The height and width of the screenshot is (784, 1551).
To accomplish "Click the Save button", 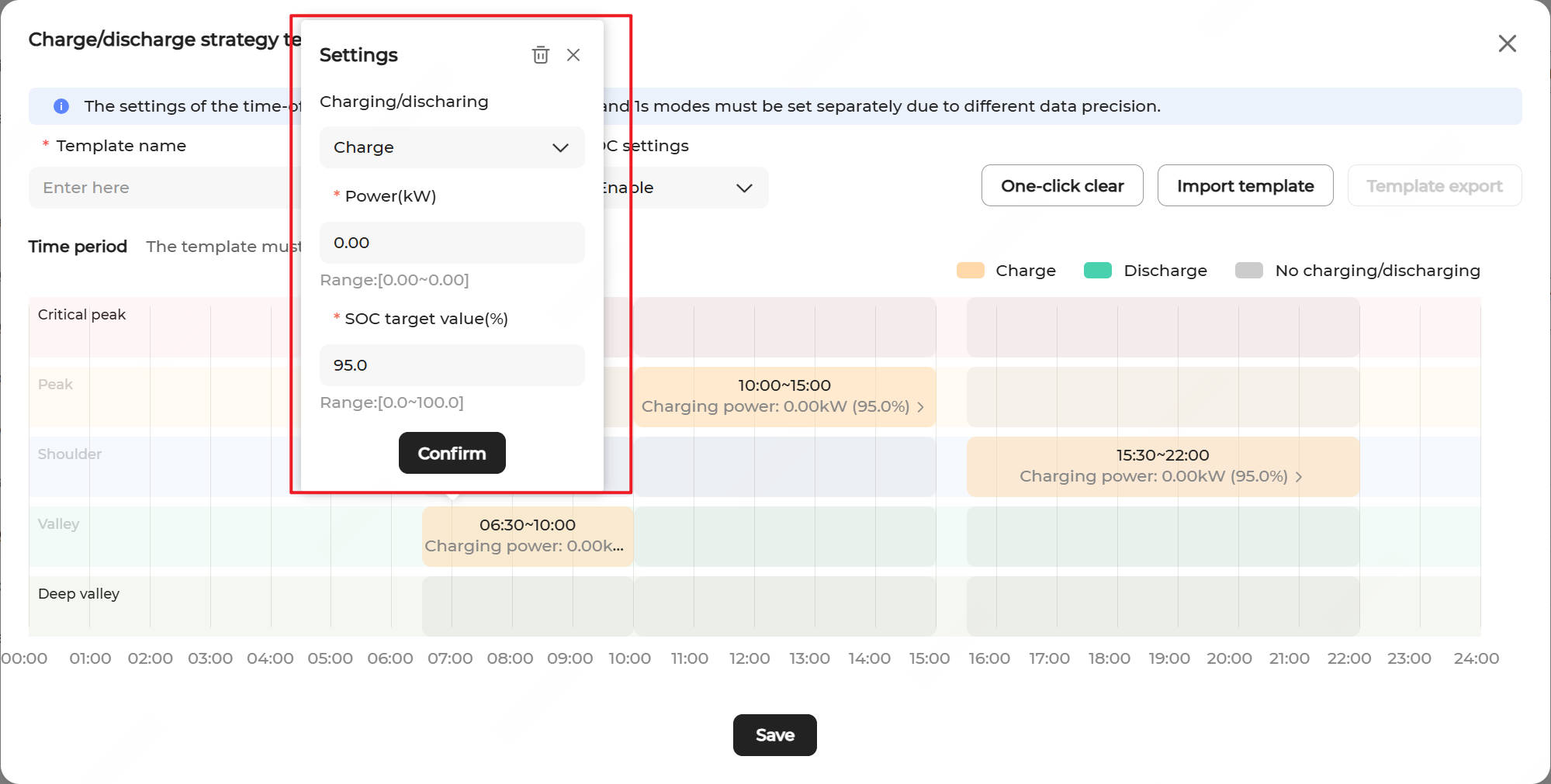I will point(774,735).
